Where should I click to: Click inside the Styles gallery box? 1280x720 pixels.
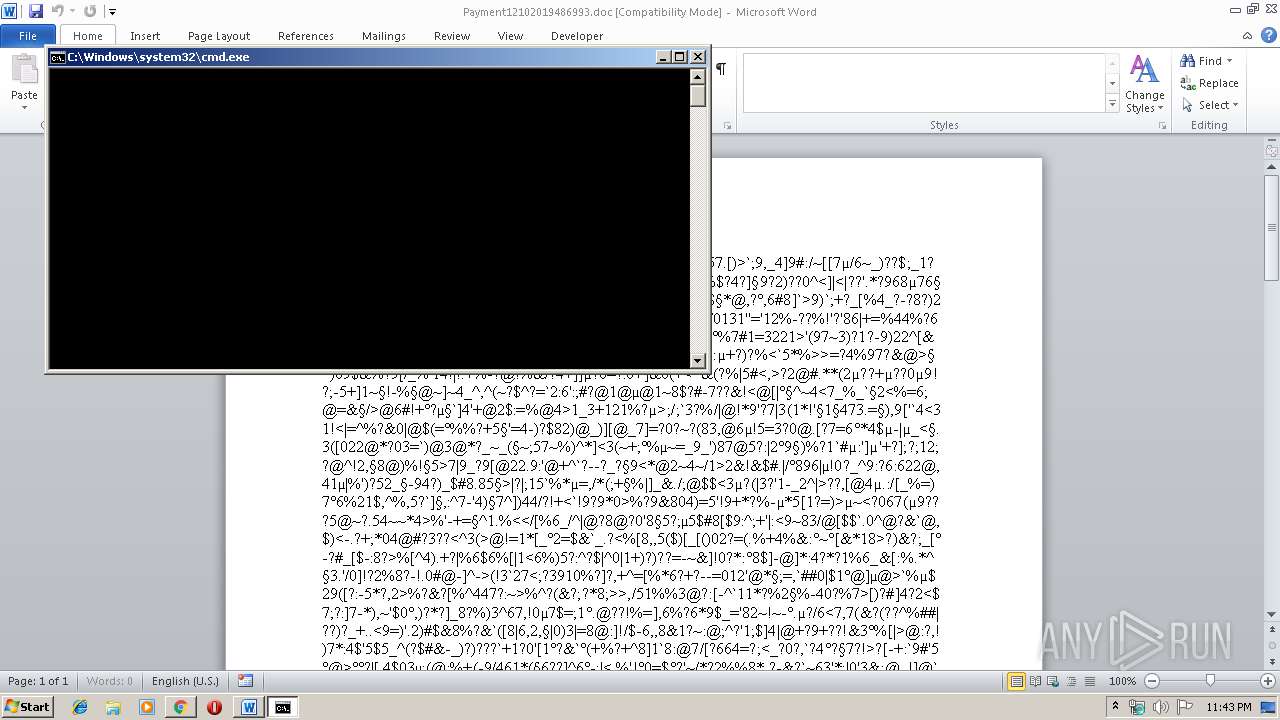tap(923, 83)
